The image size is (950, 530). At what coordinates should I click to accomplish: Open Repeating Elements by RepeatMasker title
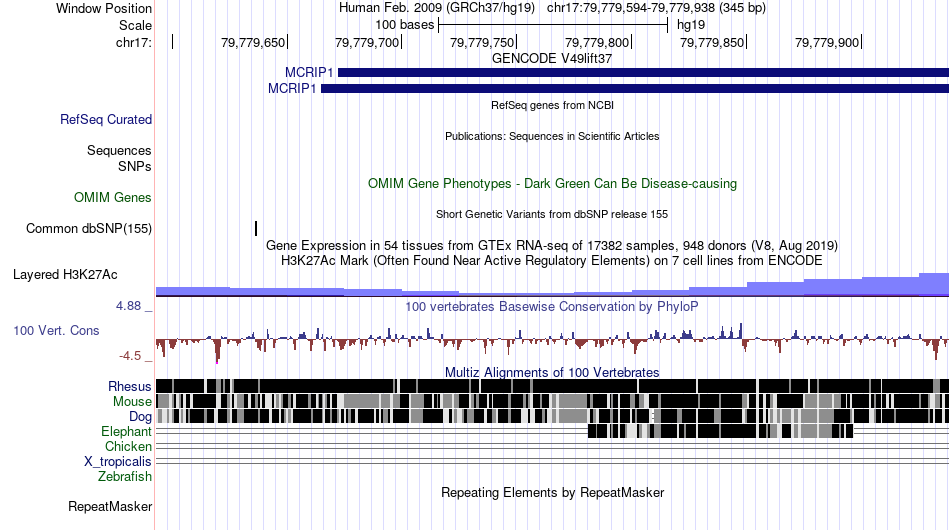point(552,492)
